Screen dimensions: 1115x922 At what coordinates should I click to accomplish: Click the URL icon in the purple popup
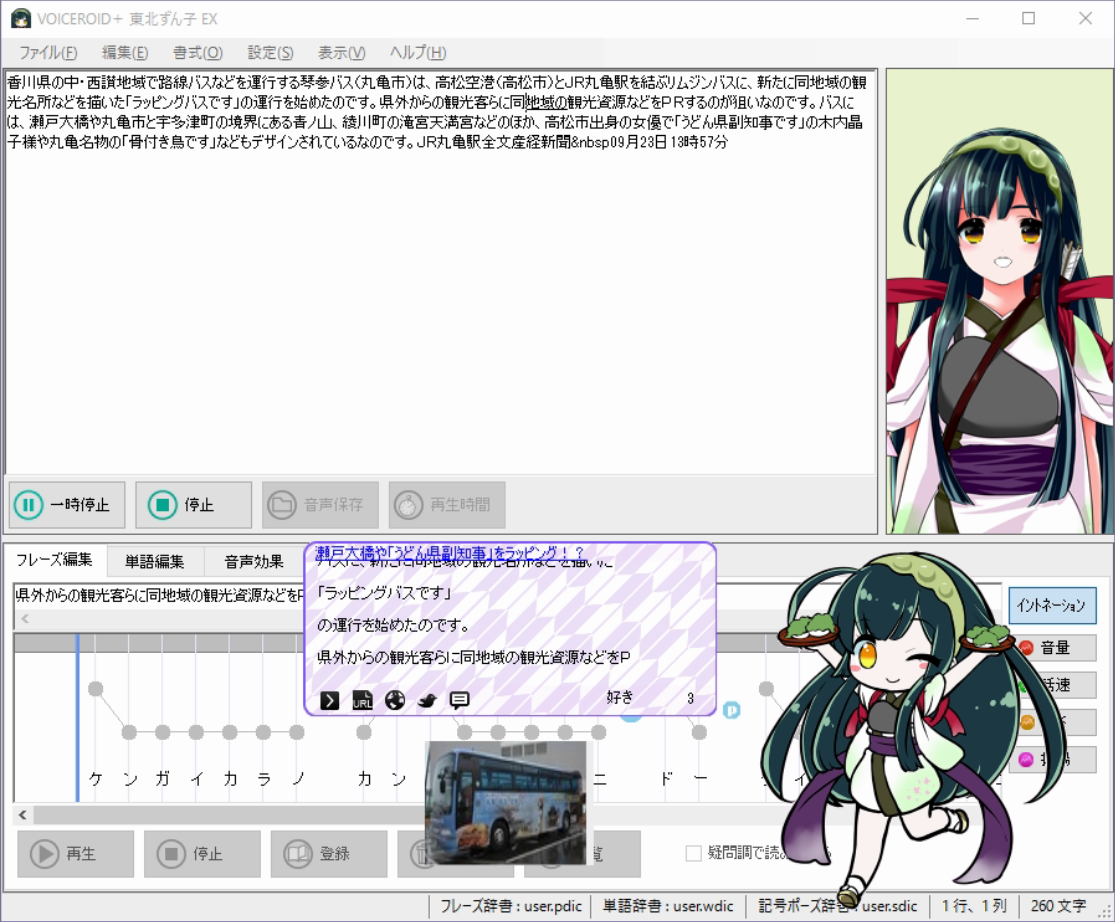[x=362, y=700]
